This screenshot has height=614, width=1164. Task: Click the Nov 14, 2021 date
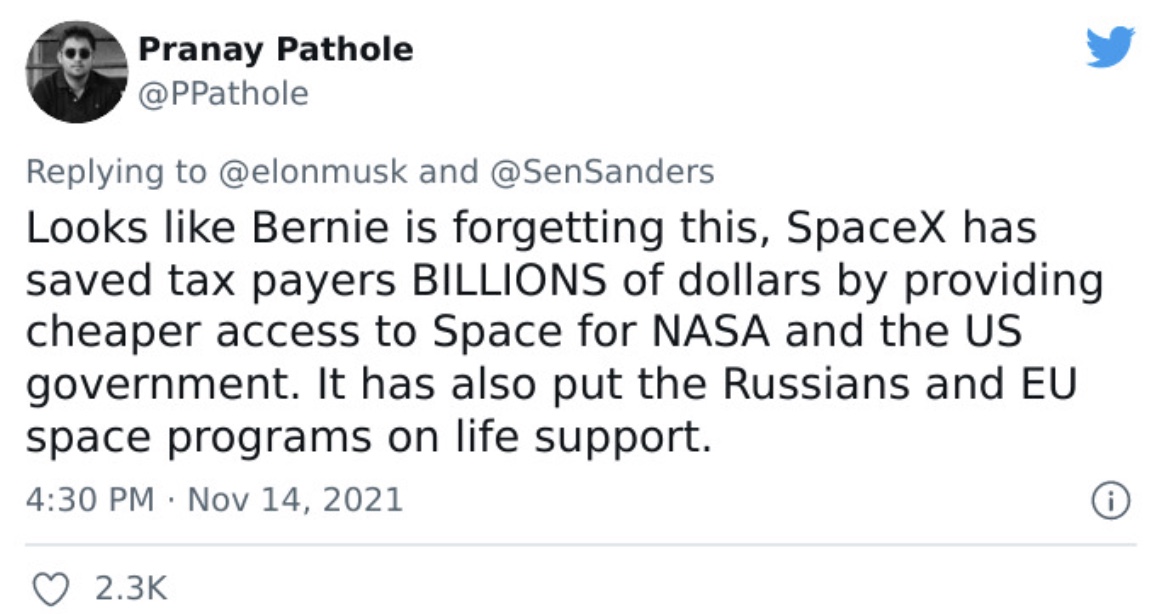(295, 499)
